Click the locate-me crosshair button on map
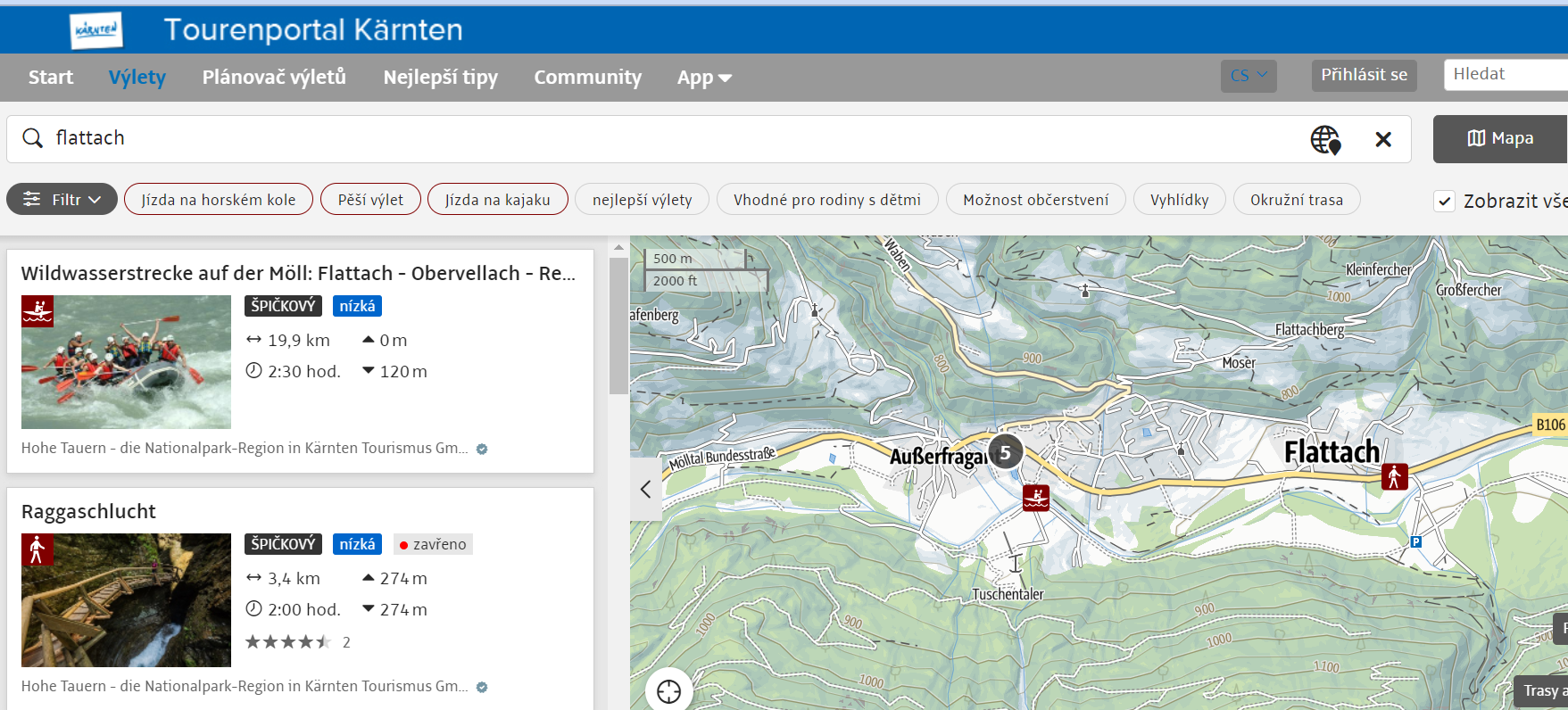 [668, 691]
